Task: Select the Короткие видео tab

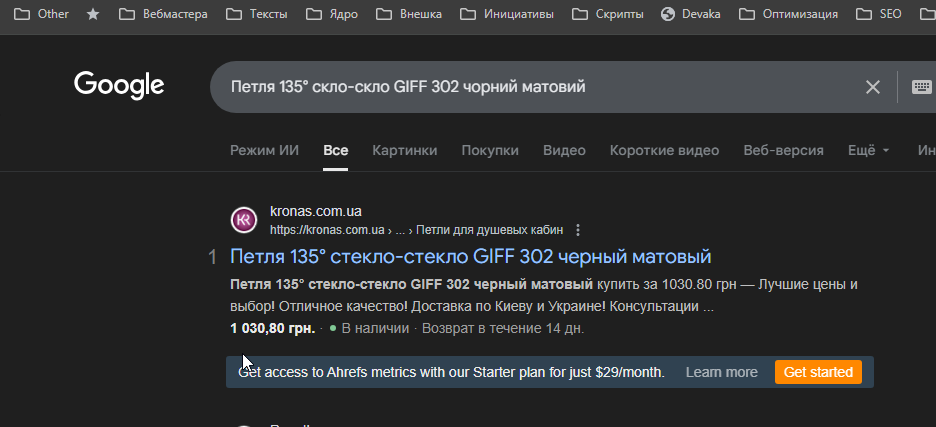Action: click(x=664, y=150)
